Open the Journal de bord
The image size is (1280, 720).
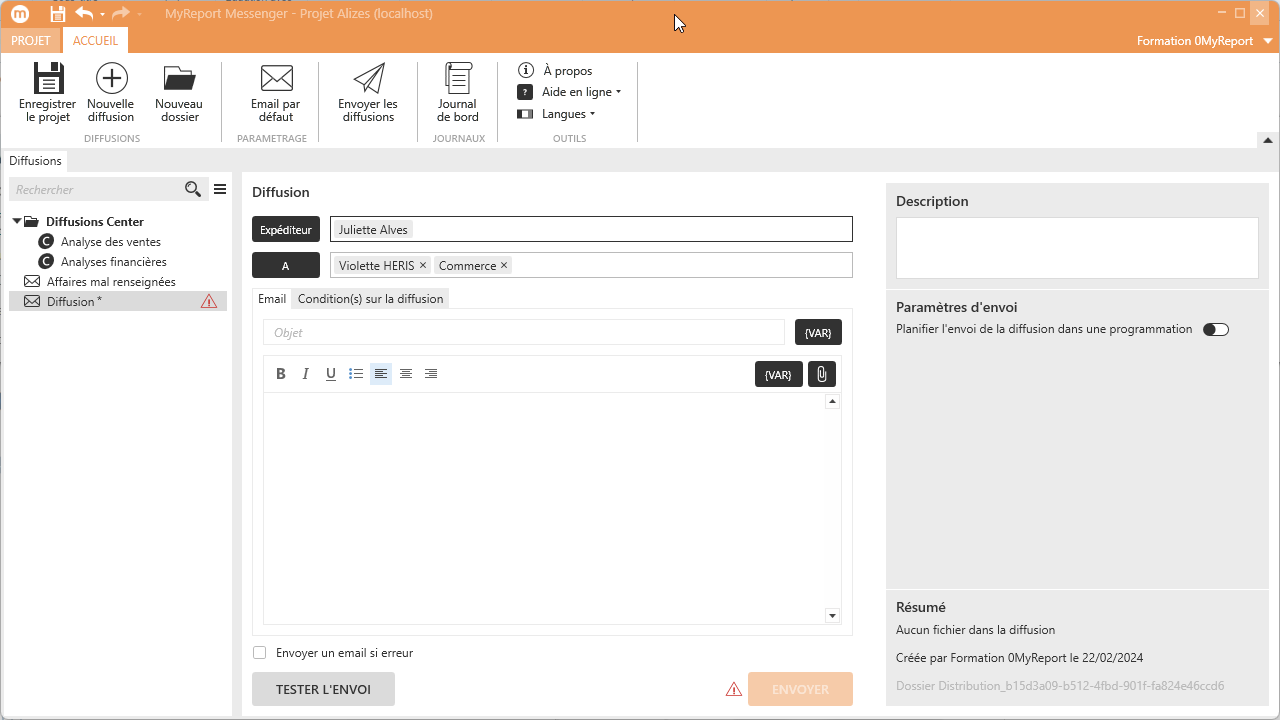click(458, 80)
